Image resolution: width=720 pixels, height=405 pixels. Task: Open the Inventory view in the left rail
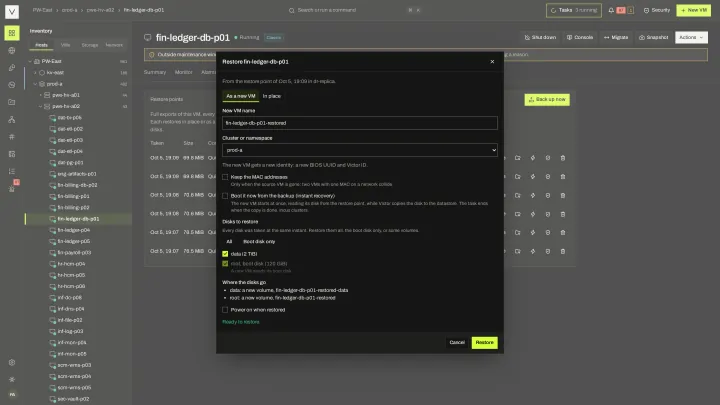point(12,33)
